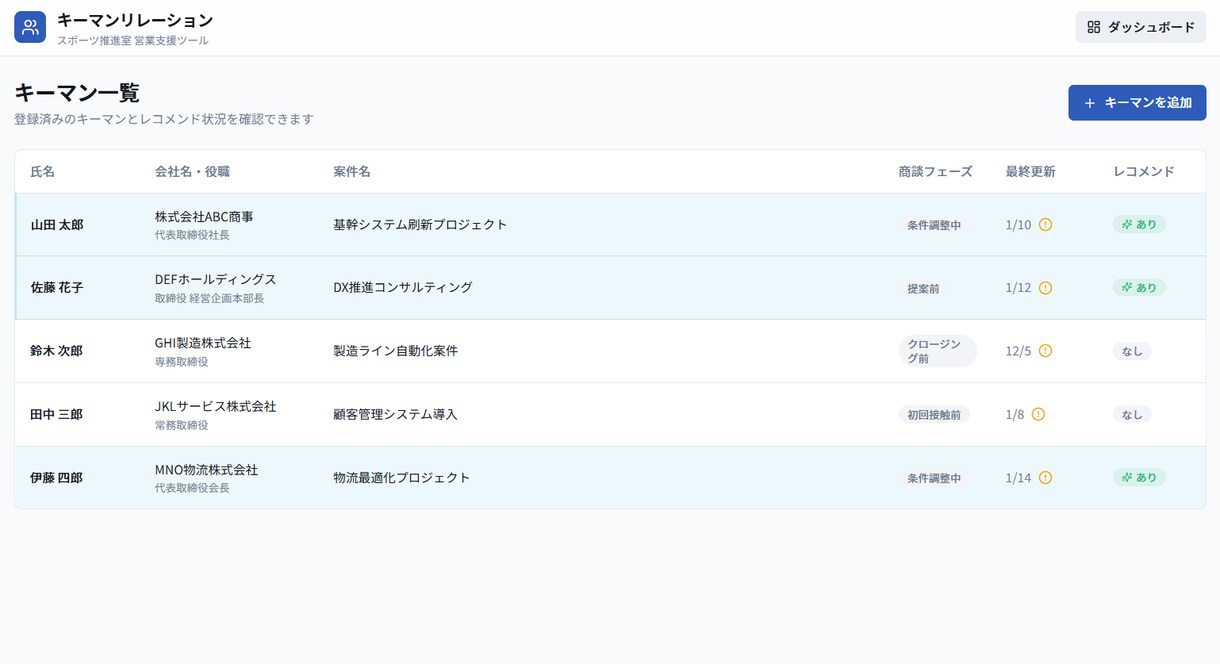Screen dimensions: 1220x664
Task: Click なし badge in 田中 三郎 row
Action: click(1132, 414)
